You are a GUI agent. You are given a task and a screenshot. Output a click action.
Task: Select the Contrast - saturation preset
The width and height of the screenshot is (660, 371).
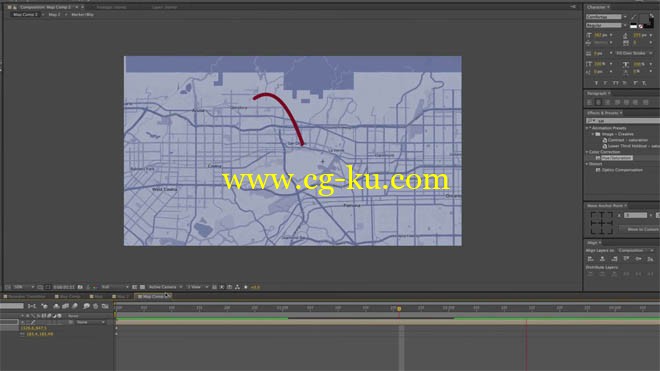click(x=627, y=140)
